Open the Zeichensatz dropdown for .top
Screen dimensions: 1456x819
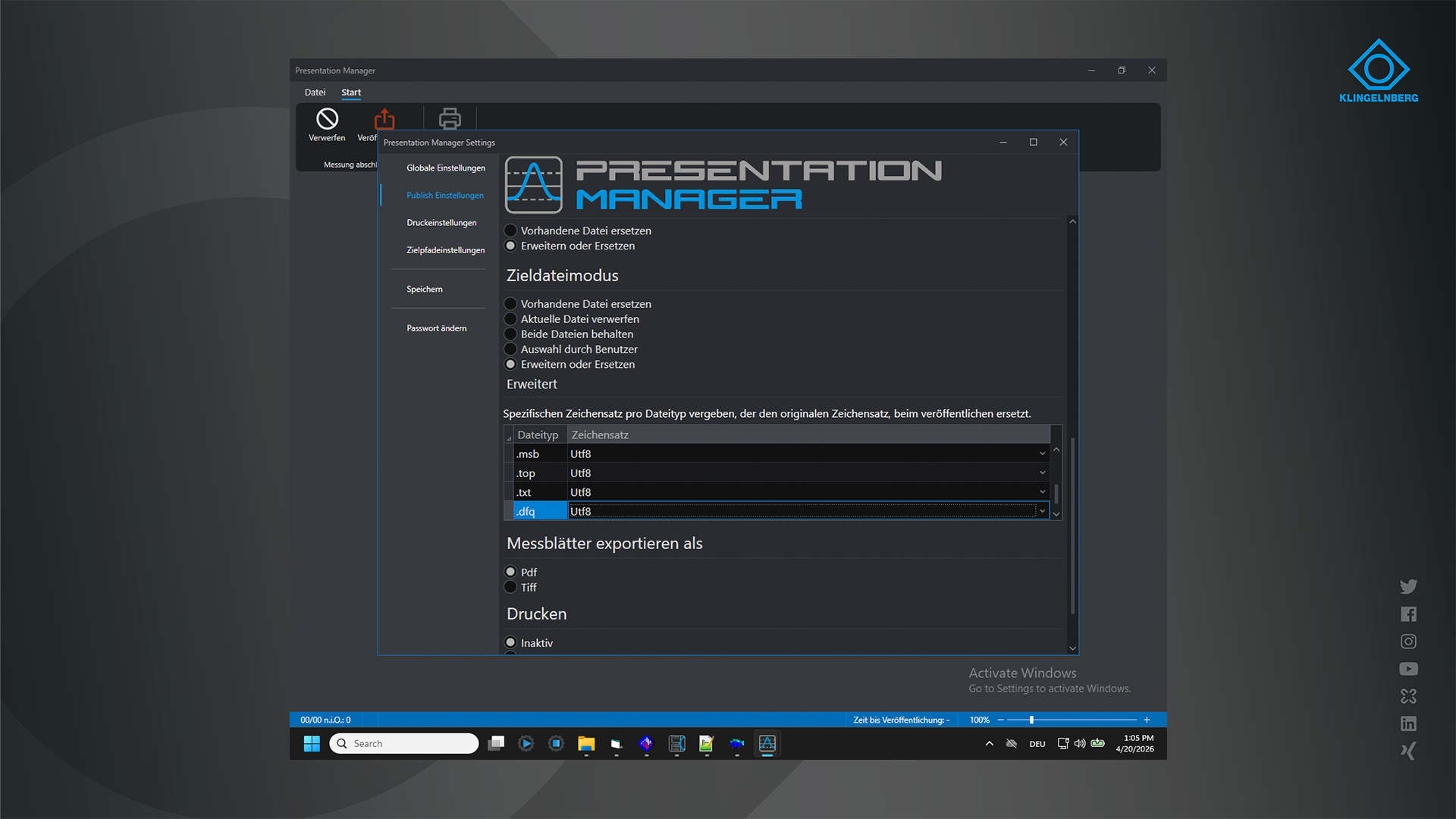point(1042,472)
